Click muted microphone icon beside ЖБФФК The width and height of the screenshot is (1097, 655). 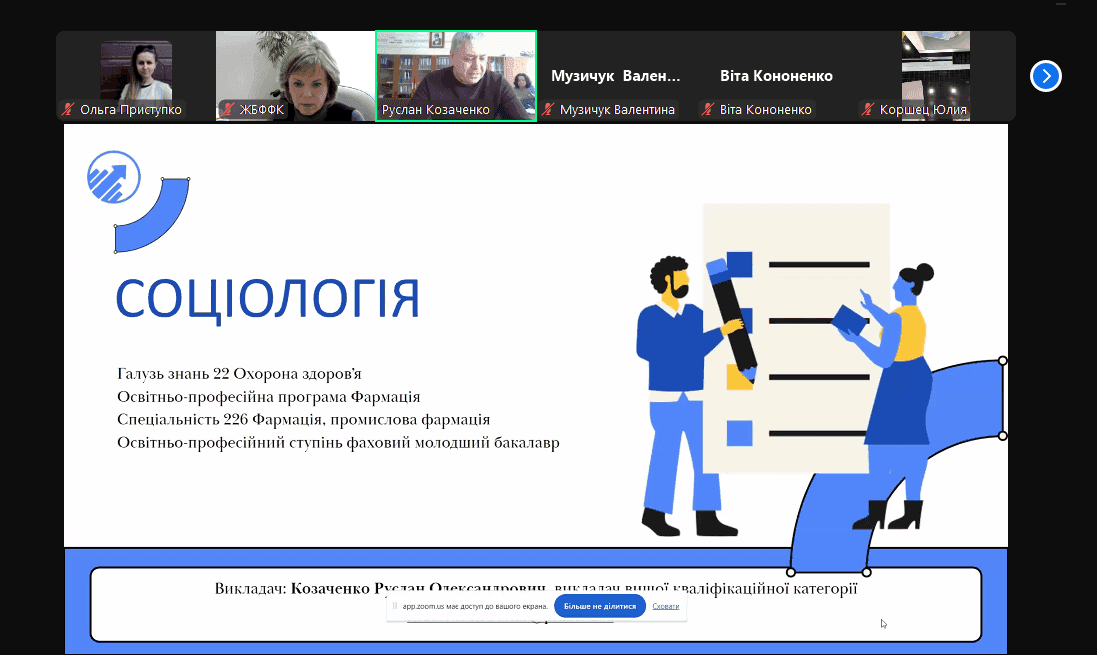(x=227, y=109)
